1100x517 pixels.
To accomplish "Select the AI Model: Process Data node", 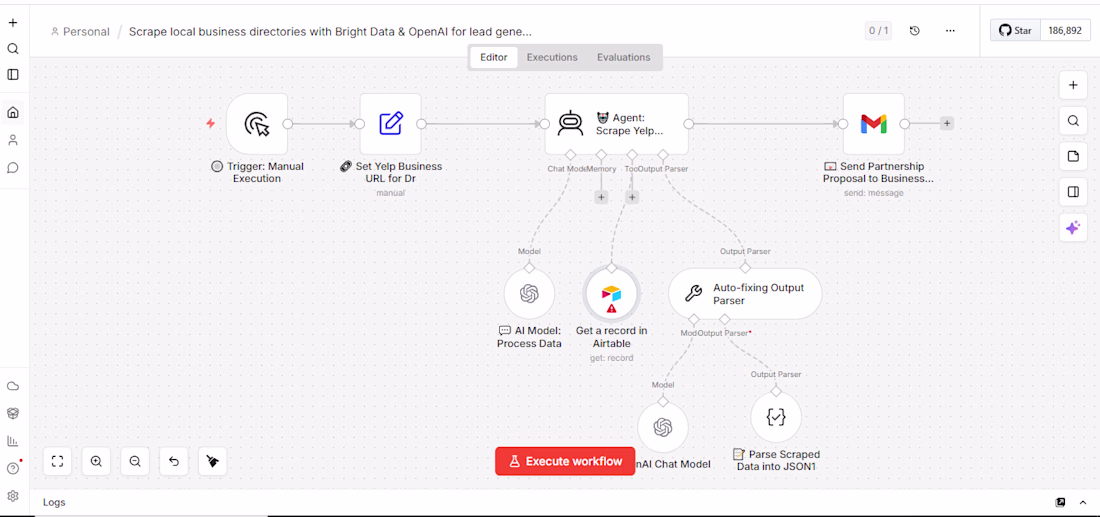I will point(530,294).
